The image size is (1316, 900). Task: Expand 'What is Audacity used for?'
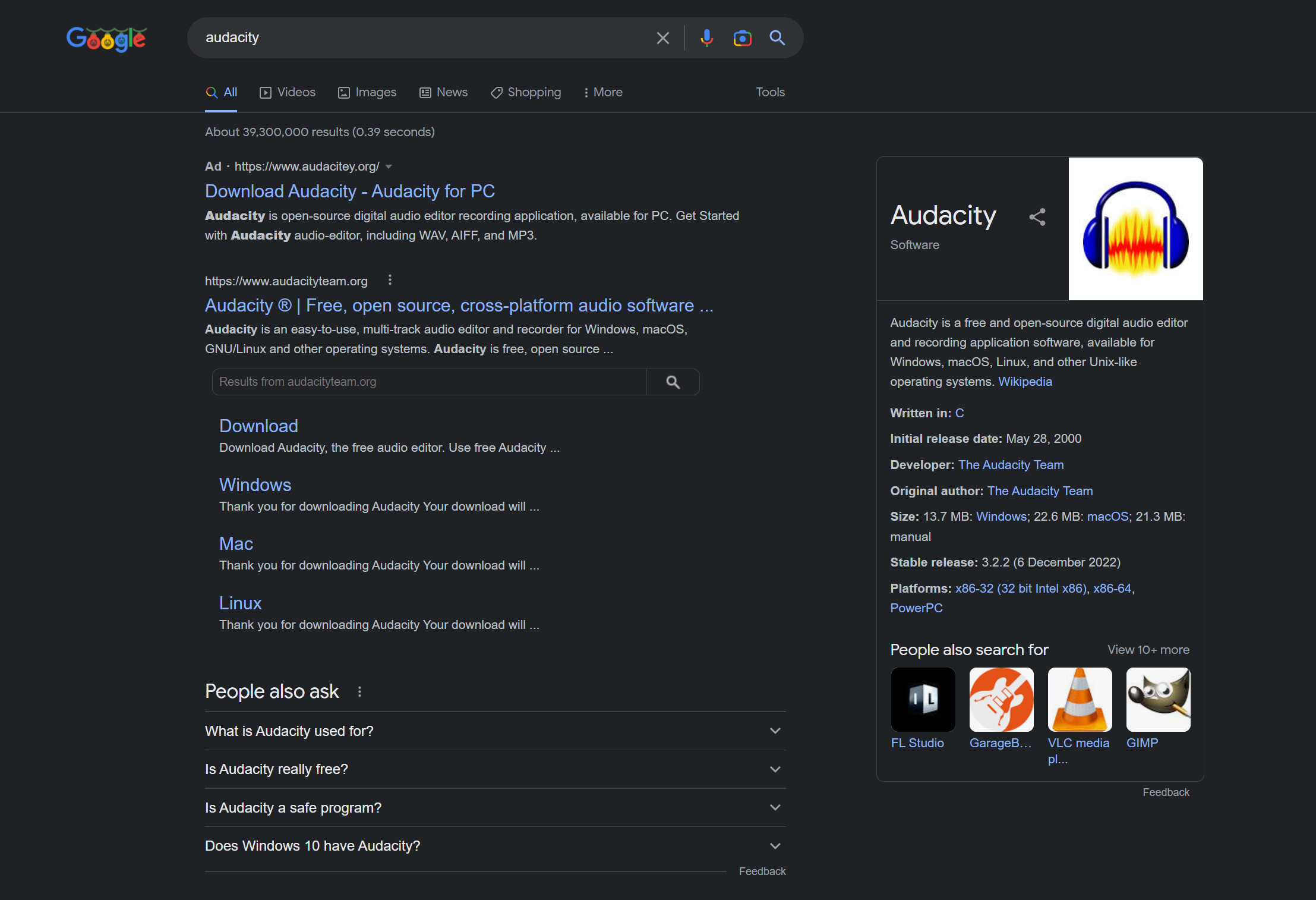(495, 731)
